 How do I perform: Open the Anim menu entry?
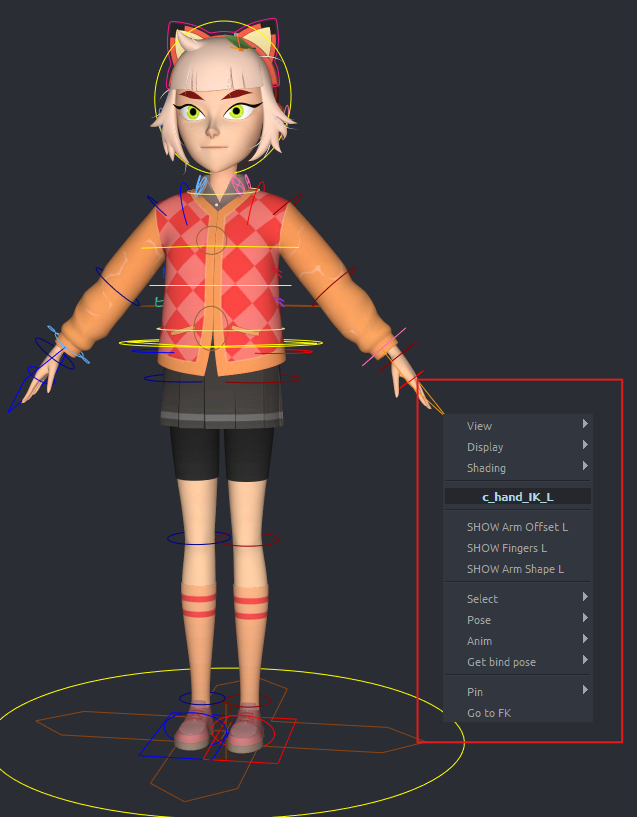pyautogui.click(x=479, y=641)
